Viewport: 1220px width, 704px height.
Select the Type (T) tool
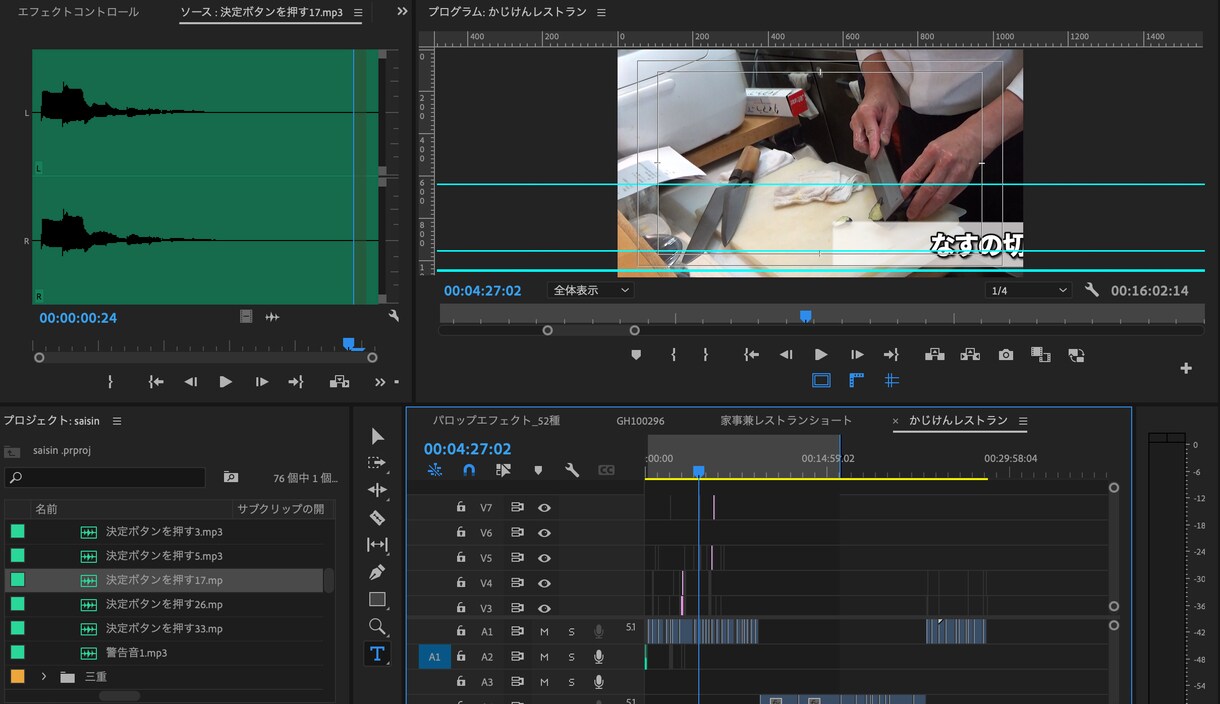377,654
